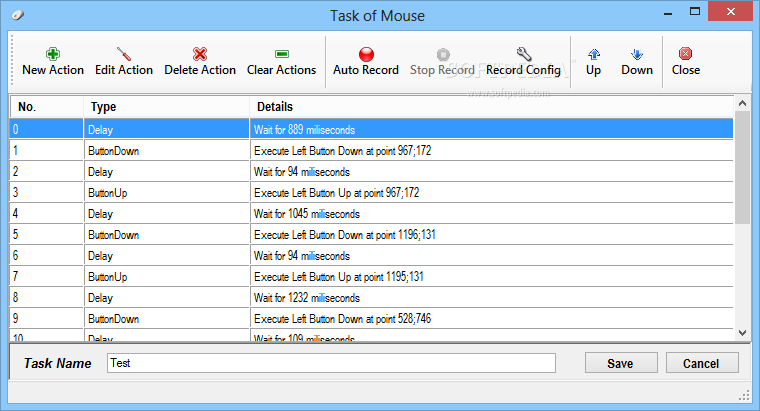
Task: Click Delay type cell in row 2
Action: (x=166, y=172)
